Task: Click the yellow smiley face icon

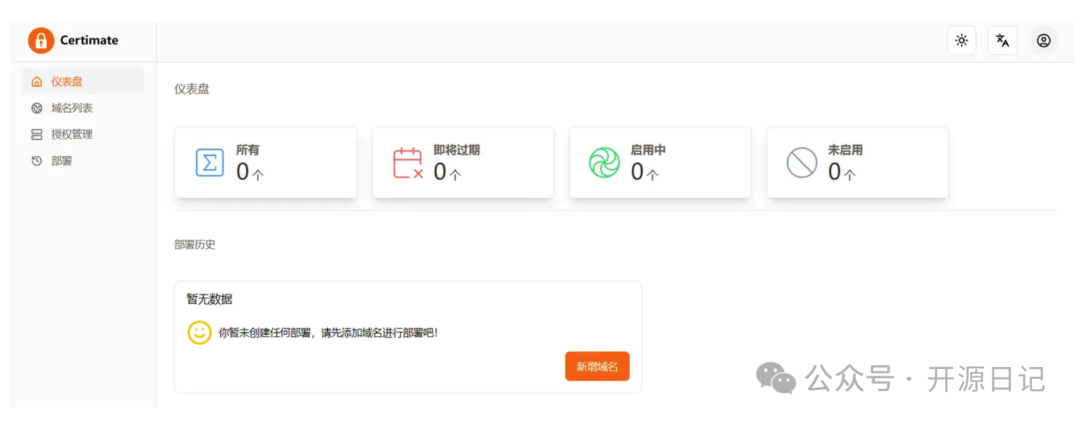Action: coord(199,332)
